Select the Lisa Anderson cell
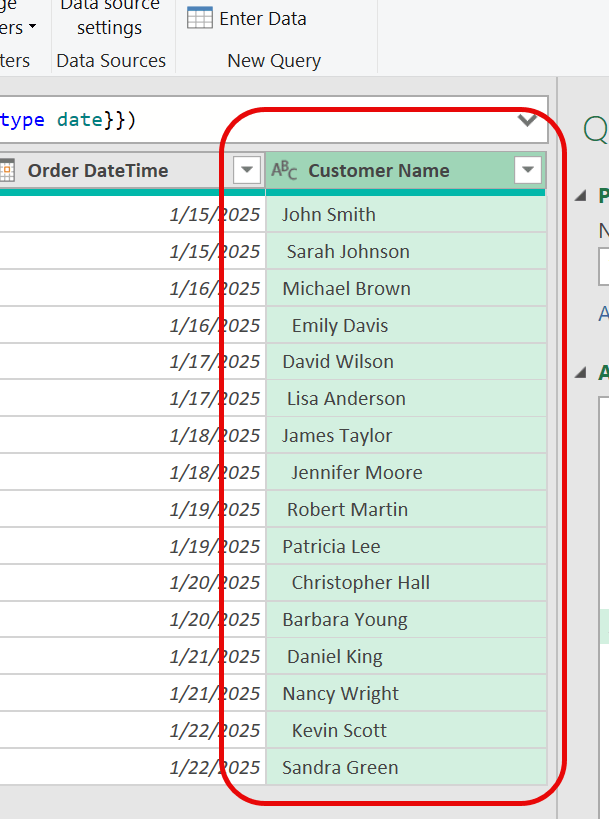The image size is (609, 819). 406,399
